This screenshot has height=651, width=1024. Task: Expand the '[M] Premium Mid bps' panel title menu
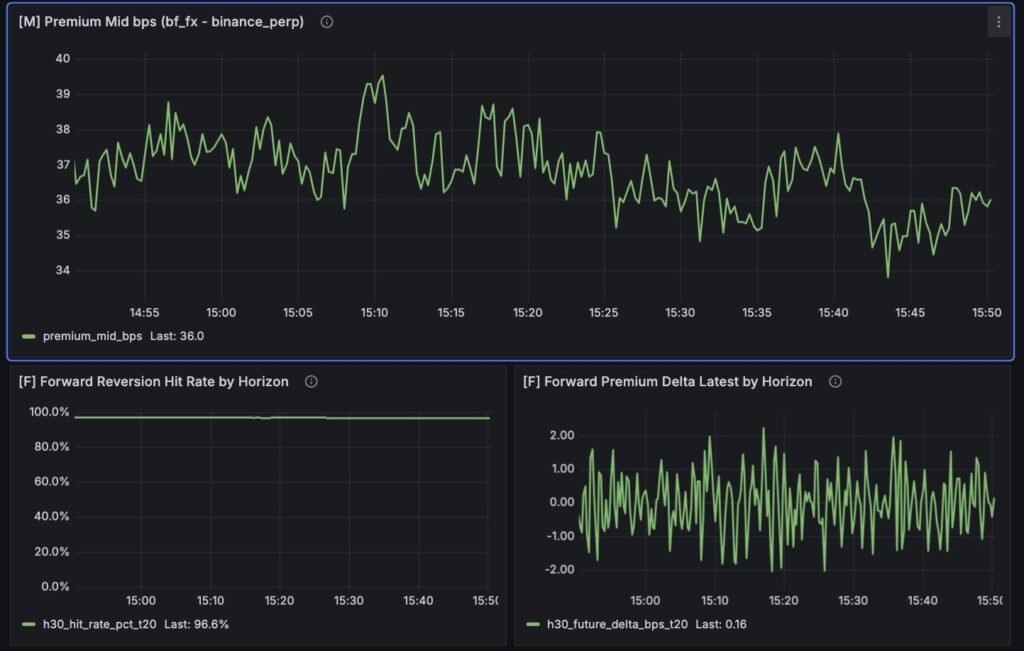click(x=161, y=22)
